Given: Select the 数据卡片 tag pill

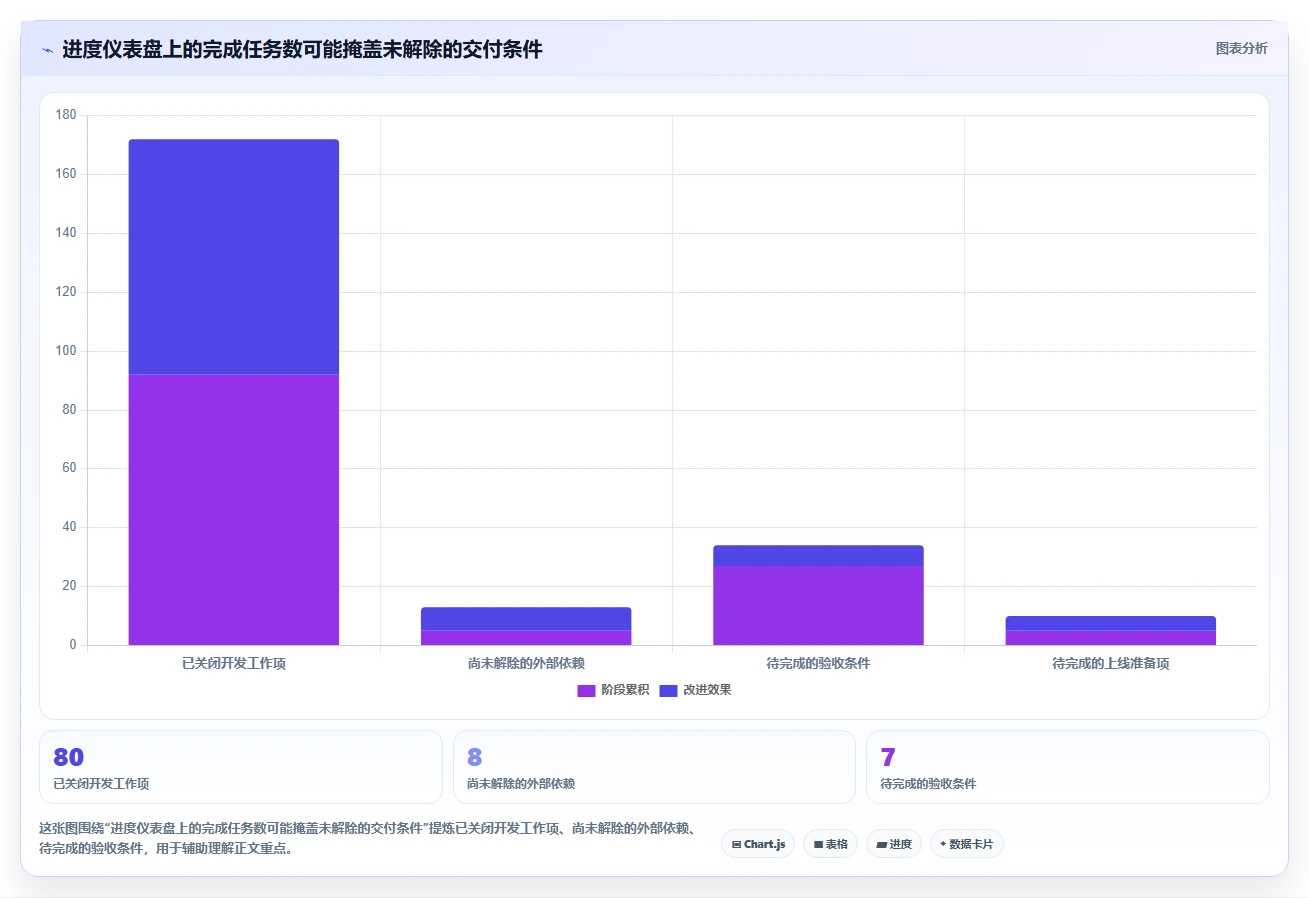Looking at the screenshot, I should (x=966, y=844).
